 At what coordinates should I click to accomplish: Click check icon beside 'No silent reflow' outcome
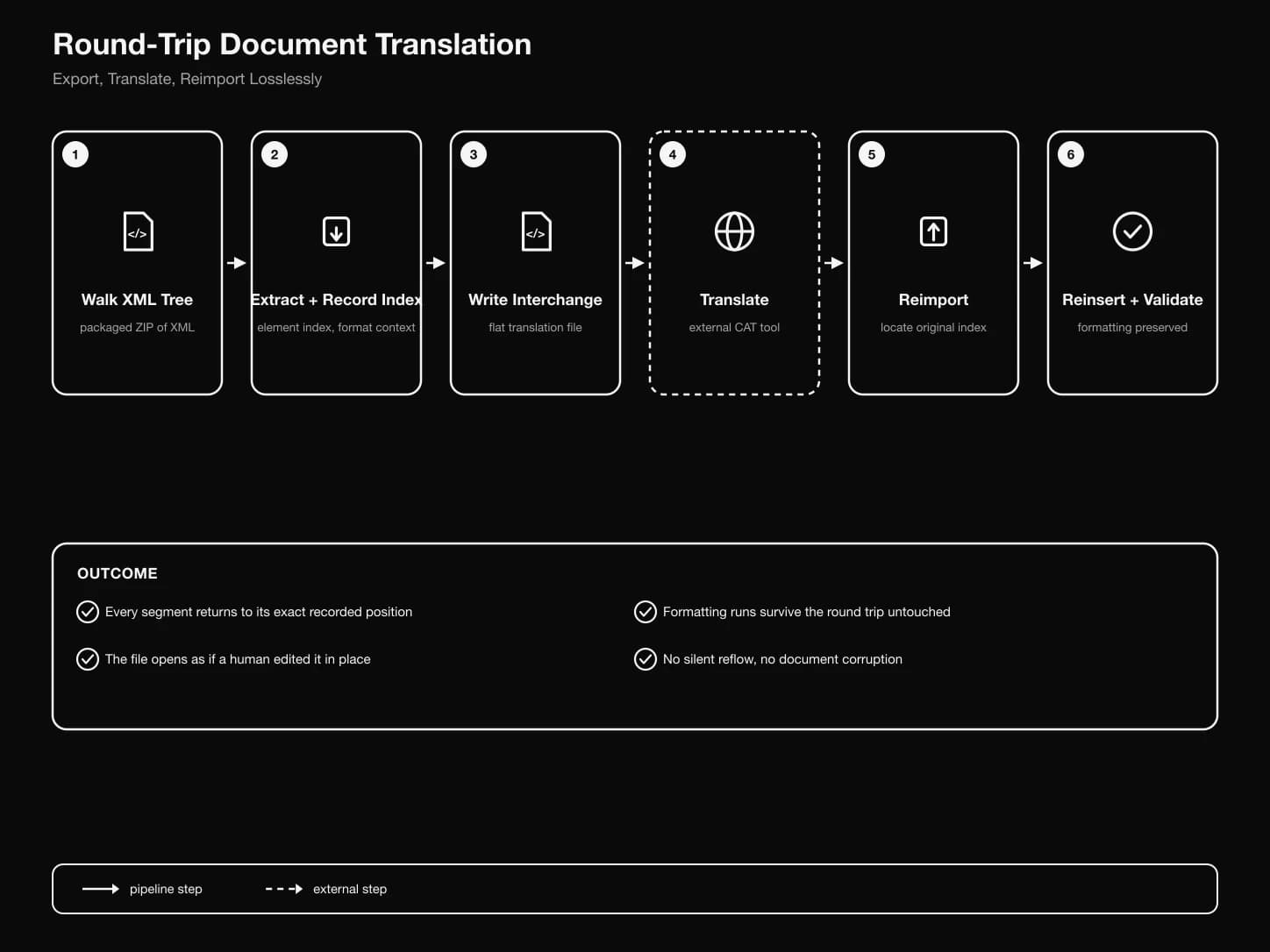tap(646, 659)
